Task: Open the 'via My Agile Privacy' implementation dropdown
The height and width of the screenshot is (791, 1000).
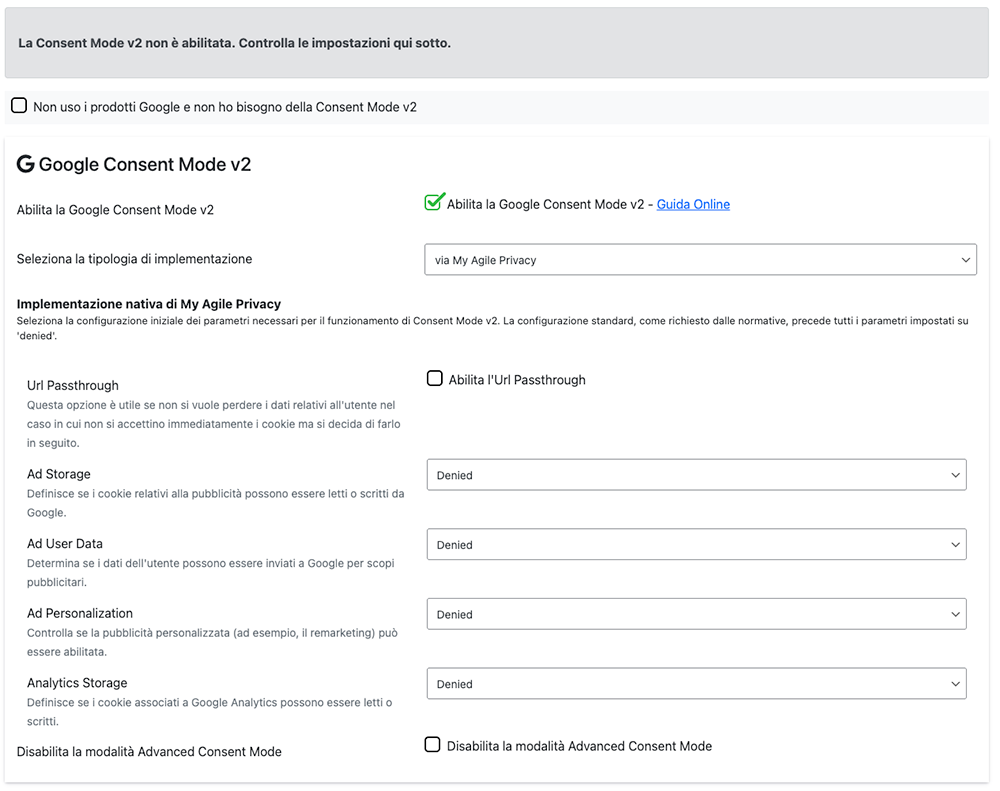Action: pos(700,260)
